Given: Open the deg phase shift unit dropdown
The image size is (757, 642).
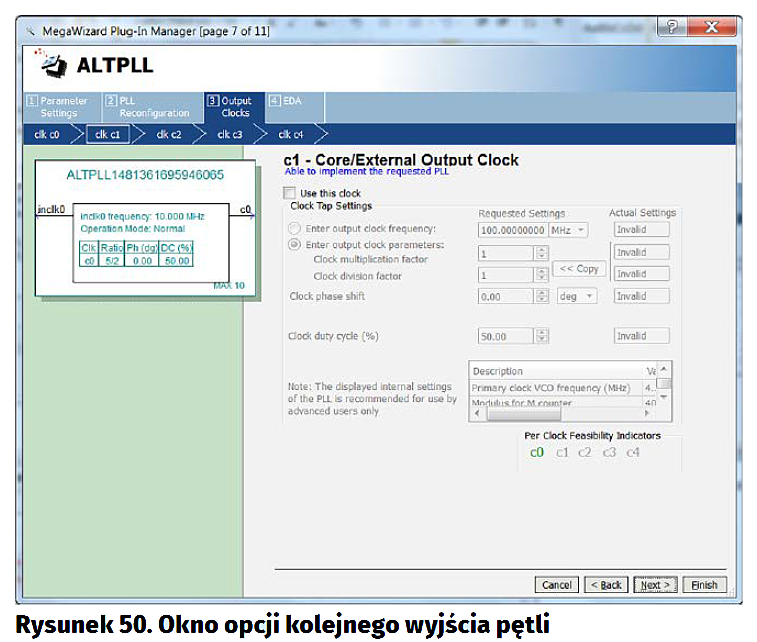Looking at the screenshot, I should [x=577, y=296].
